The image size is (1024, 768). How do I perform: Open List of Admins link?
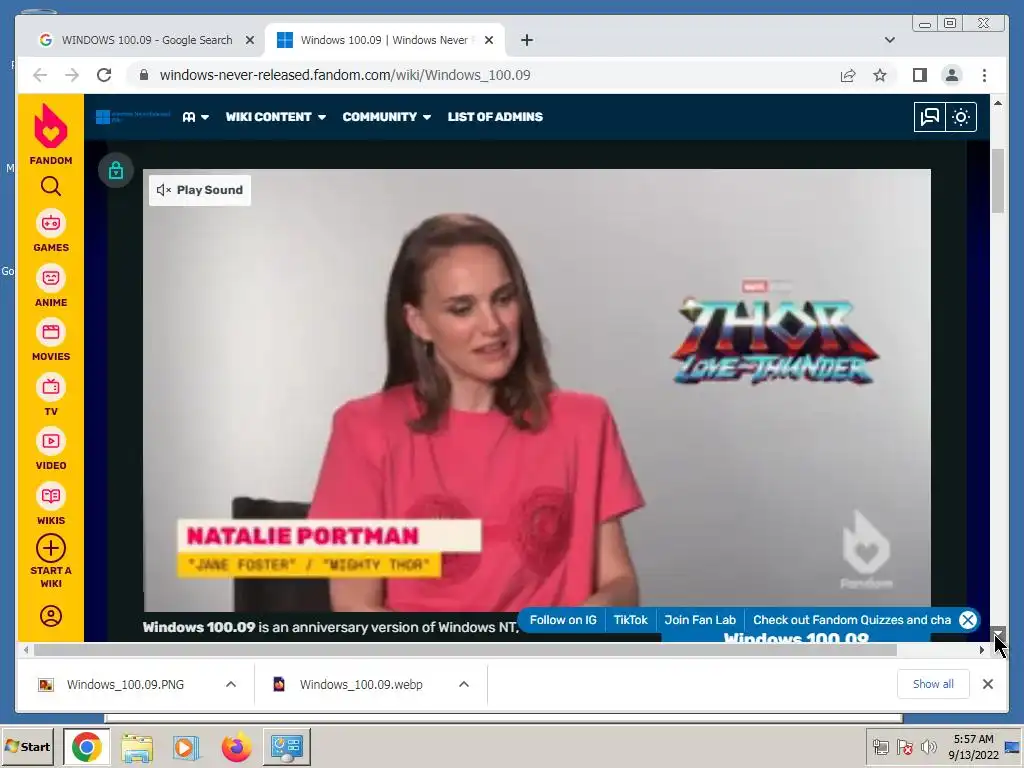495,117
